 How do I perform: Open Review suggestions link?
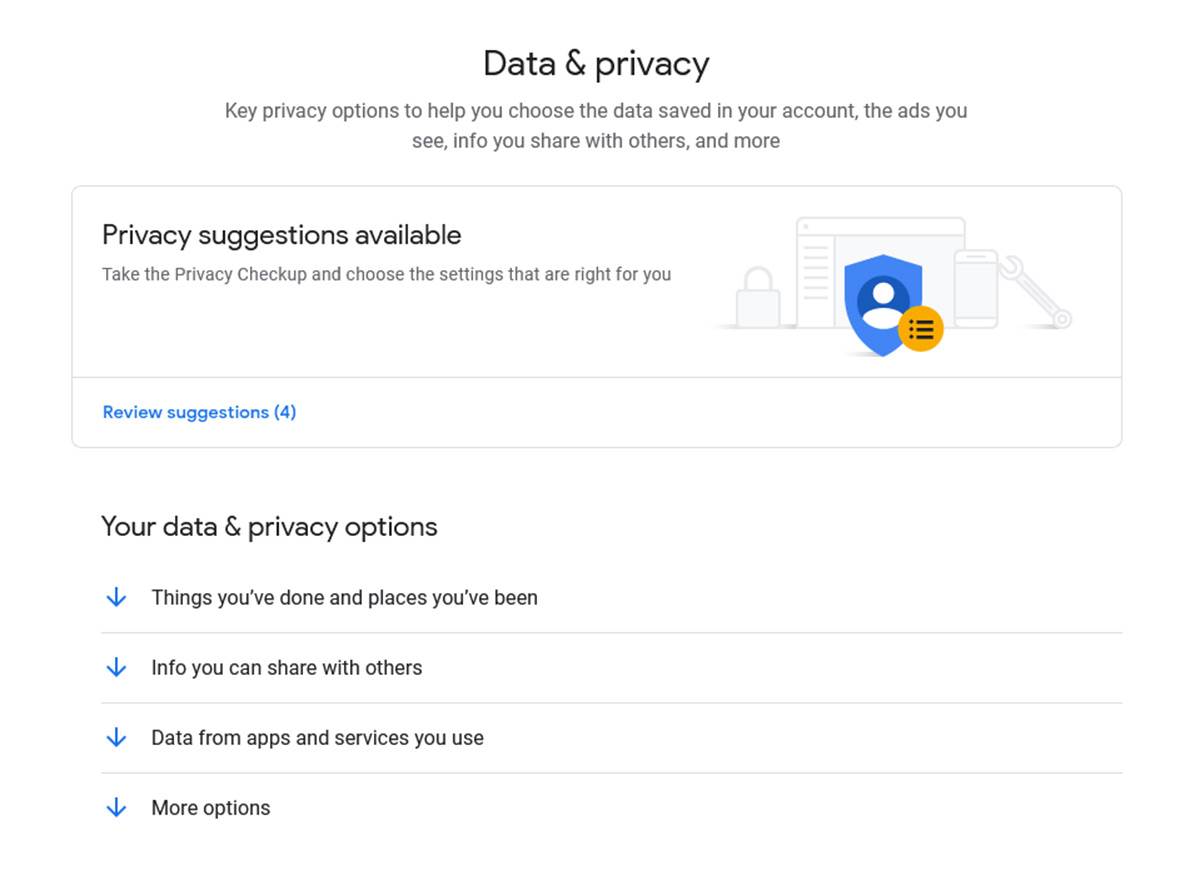pyautogui.click(x=199, y=412)
